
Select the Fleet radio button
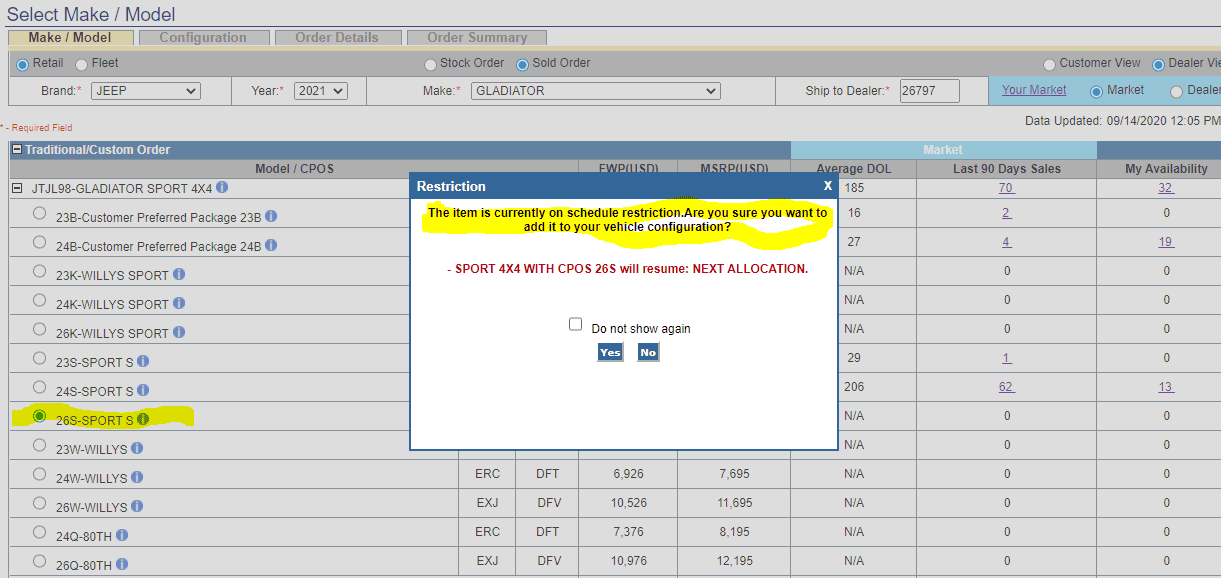click(x=81, y=64)
